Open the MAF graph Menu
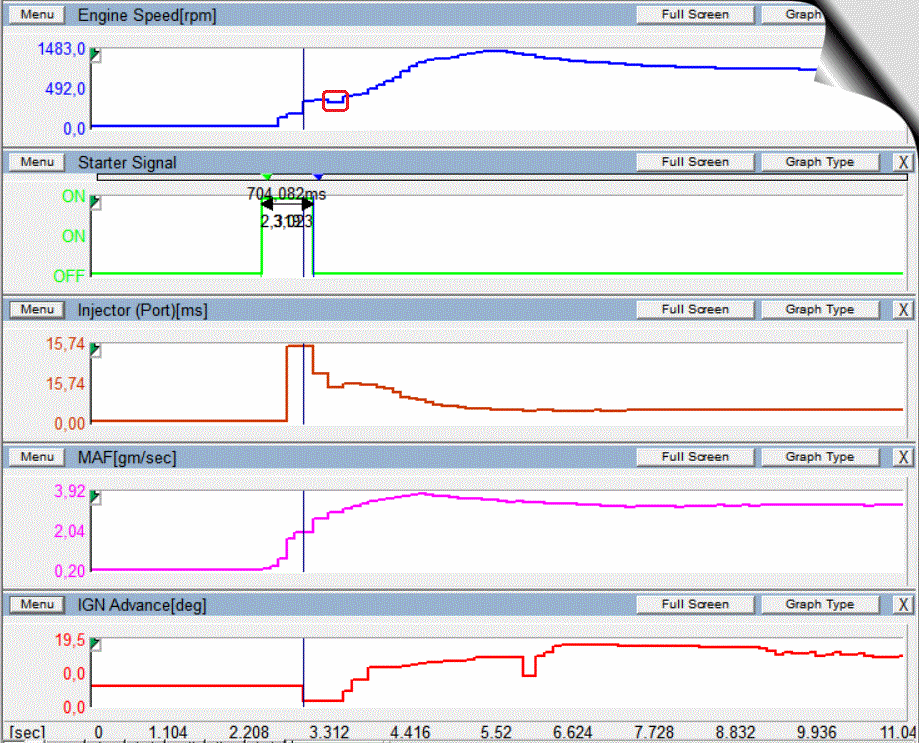 pyautogui.click(x=37, y=457)
